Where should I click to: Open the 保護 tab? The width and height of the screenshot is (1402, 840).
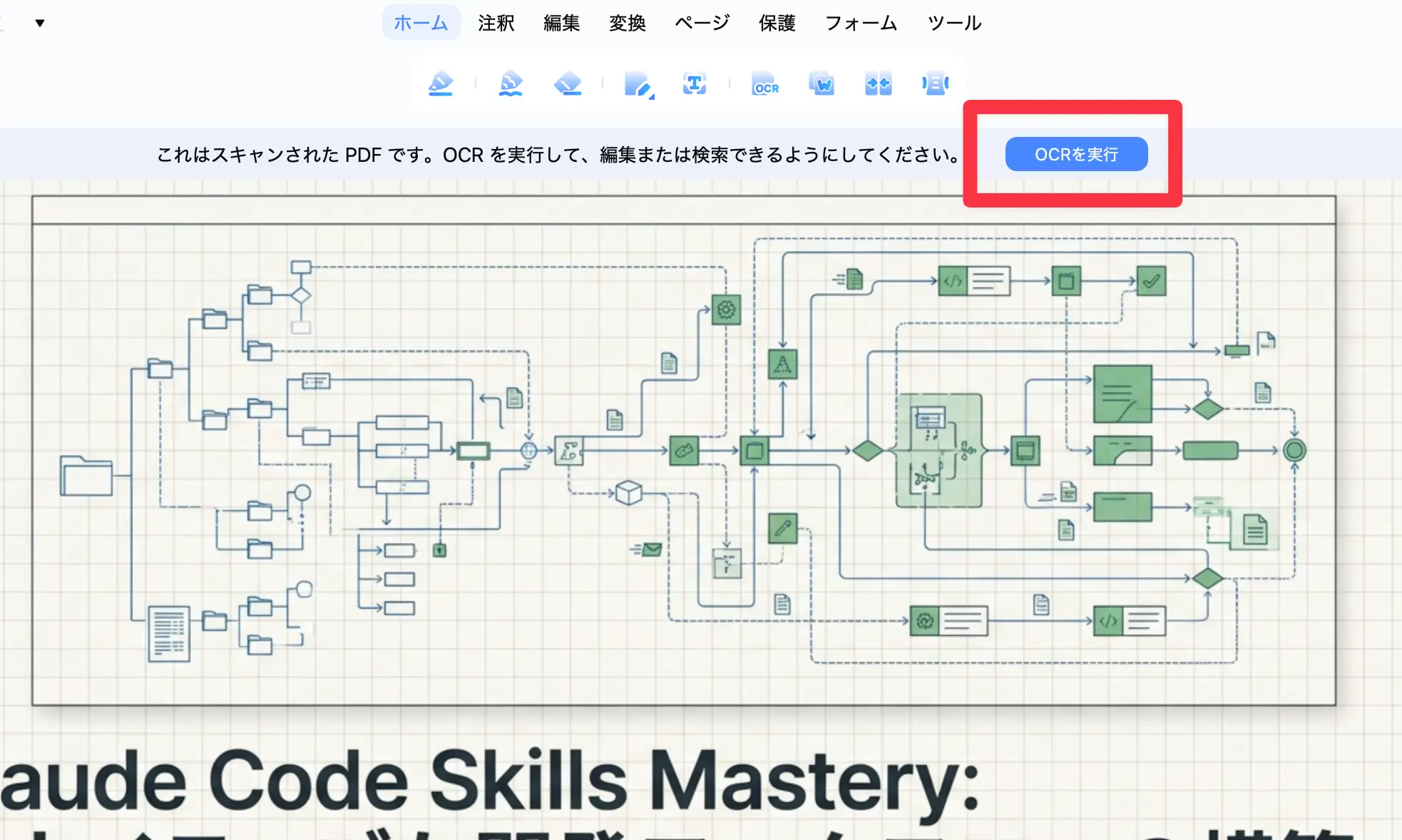click(777, 23)
